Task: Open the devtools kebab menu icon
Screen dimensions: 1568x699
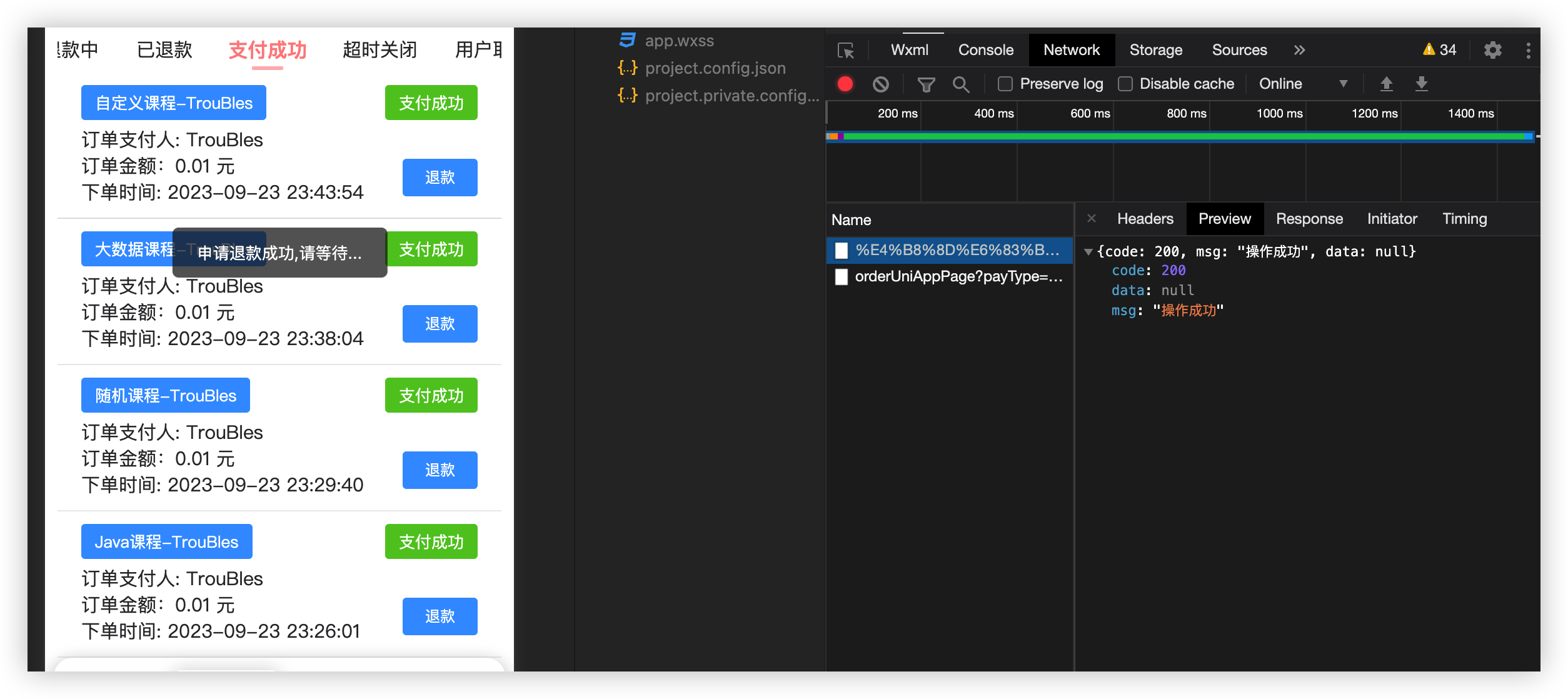Action: coord(1528,50)
